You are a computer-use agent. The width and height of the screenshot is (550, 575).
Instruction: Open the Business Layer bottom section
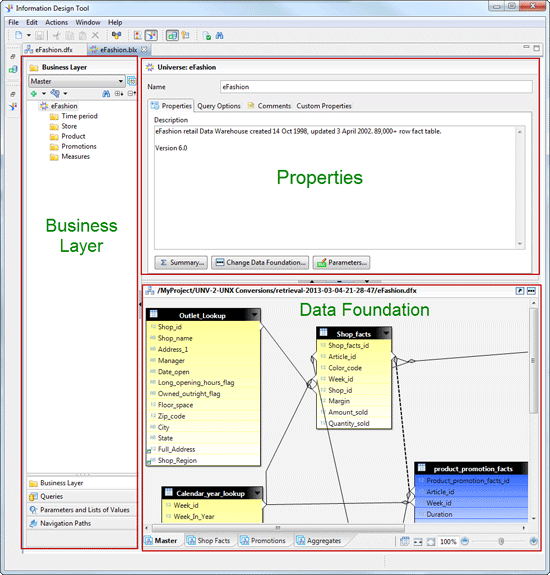point(82,483)
